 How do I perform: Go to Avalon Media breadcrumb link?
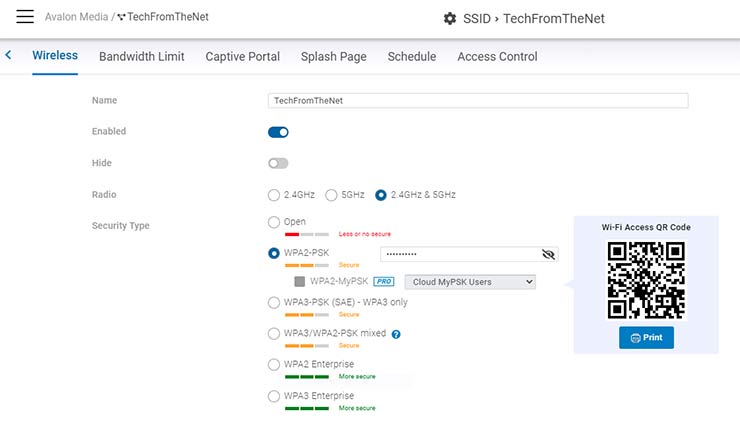pos(76,18)
